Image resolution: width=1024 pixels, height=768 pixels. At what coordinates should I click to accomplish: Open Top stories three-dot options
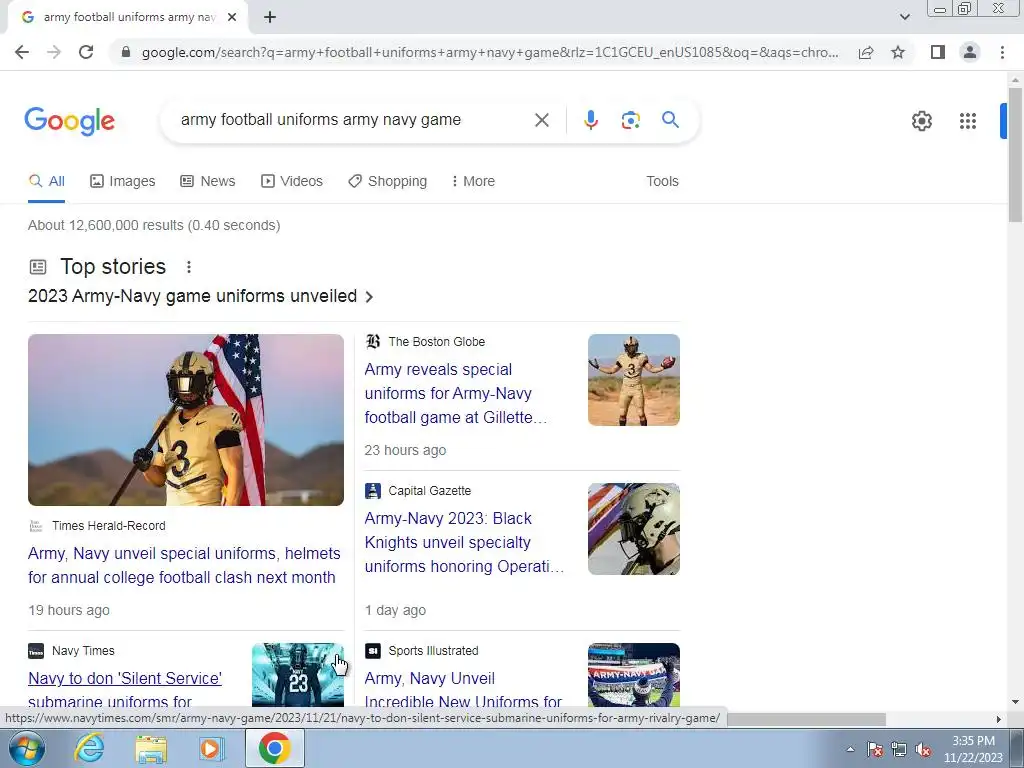pyautogui.click(x=189, y=267)
